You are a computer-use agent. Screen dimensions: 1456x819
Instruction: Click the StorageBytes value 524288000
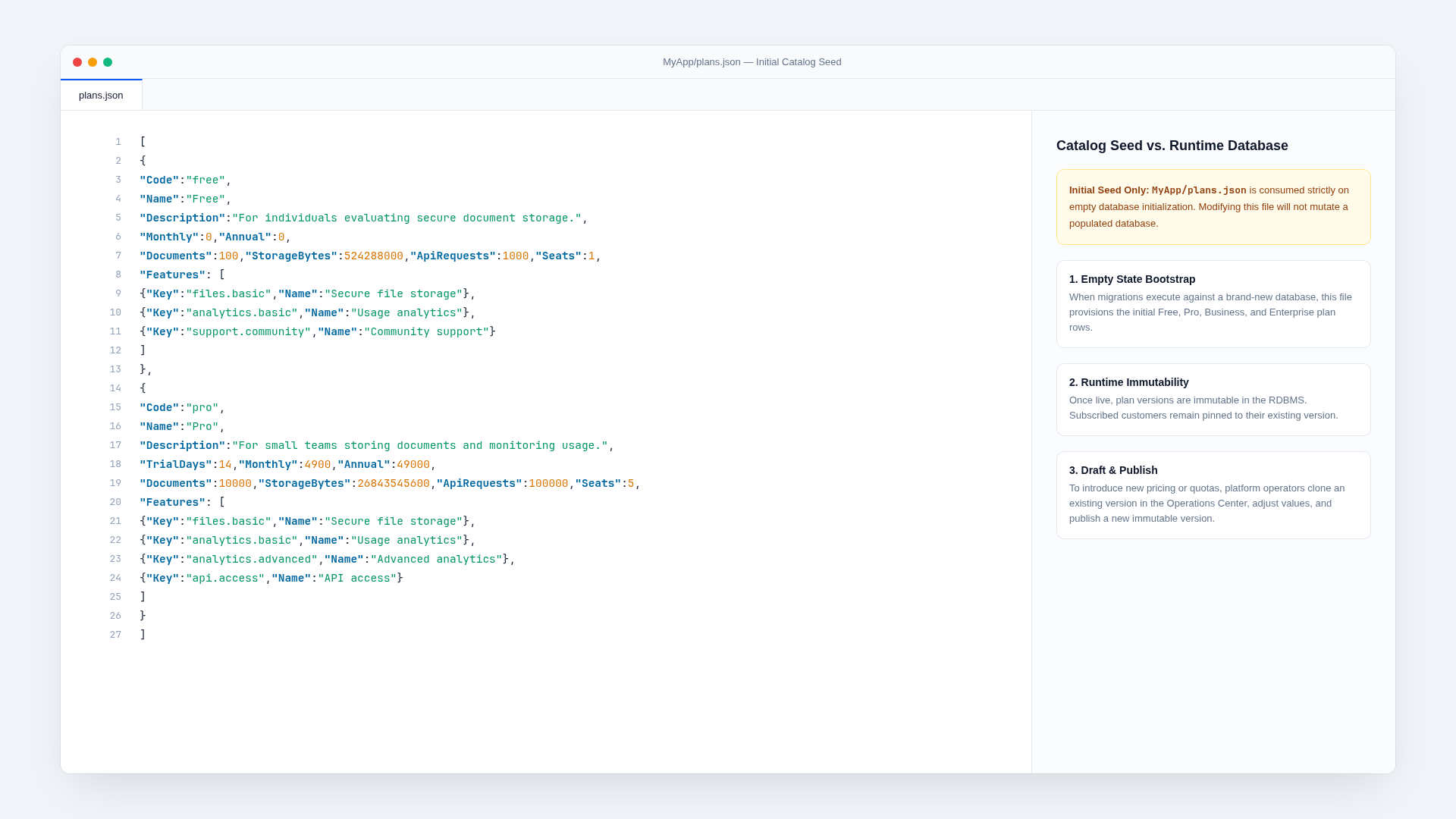click(x=374, y=256)
